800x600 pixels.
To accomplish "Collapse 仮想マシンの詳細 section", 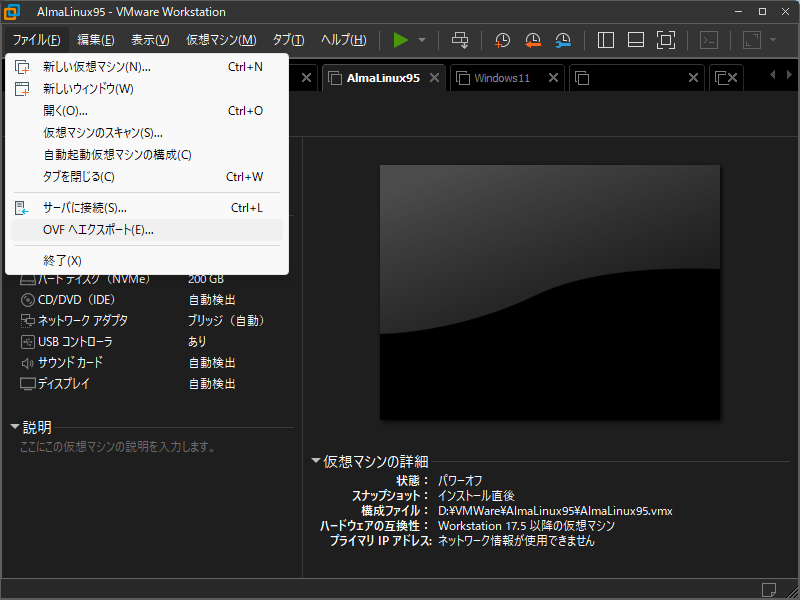I will 316,461.
